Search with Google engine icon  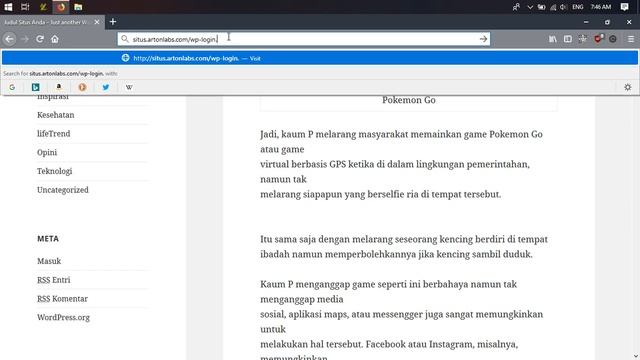click(x=12, y=87)
